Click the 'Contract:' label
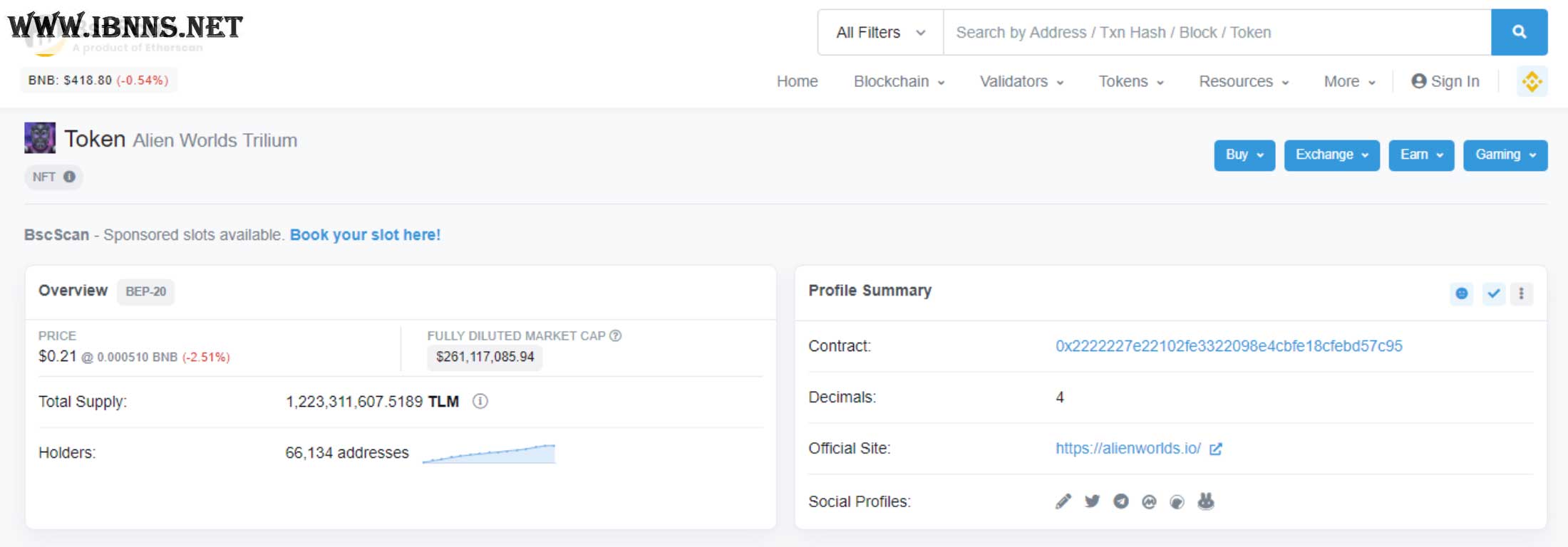 click(x=840, y=346)
